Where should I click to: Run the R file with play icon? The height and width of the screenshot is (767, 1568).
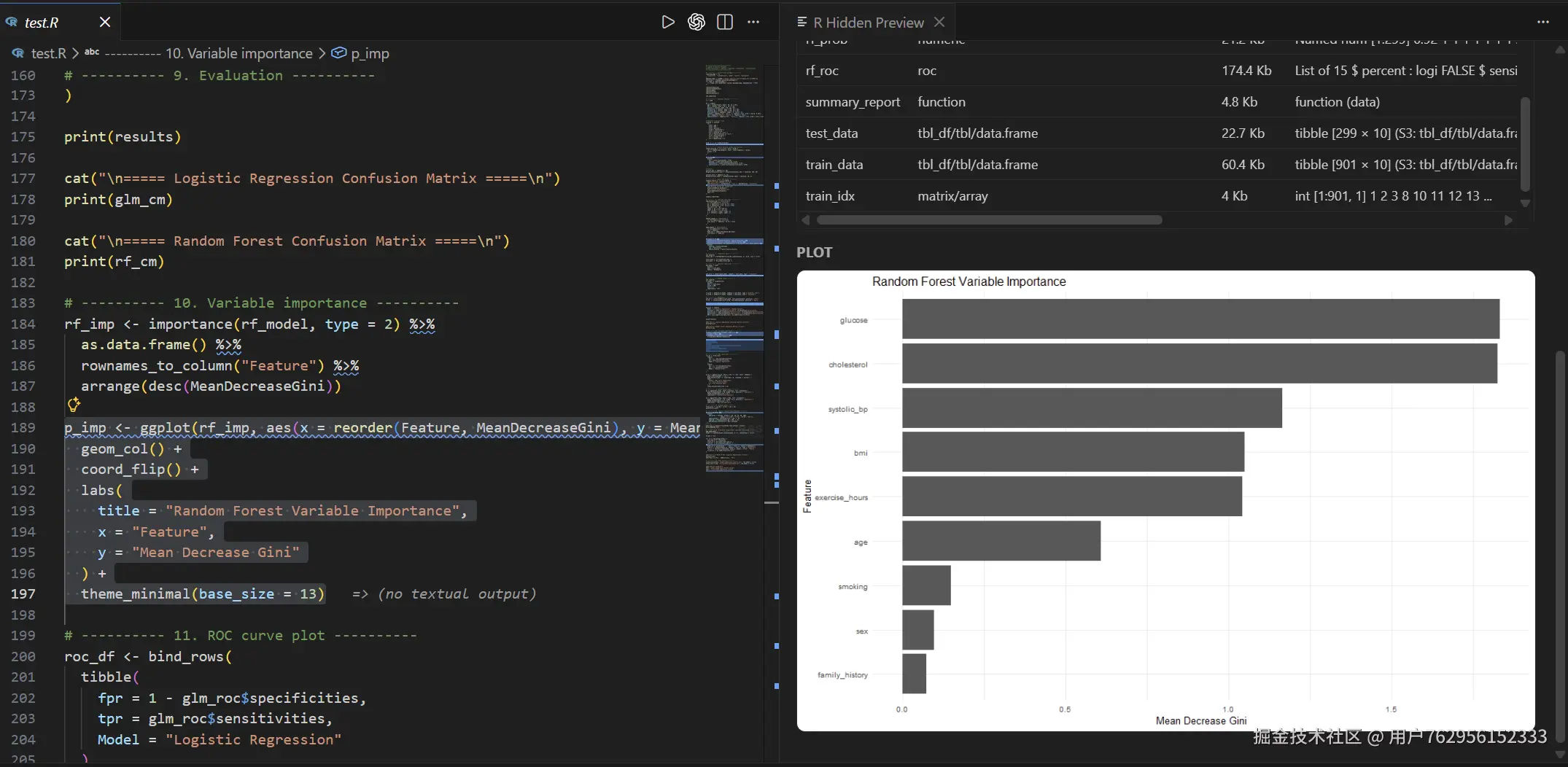[667, 22]
